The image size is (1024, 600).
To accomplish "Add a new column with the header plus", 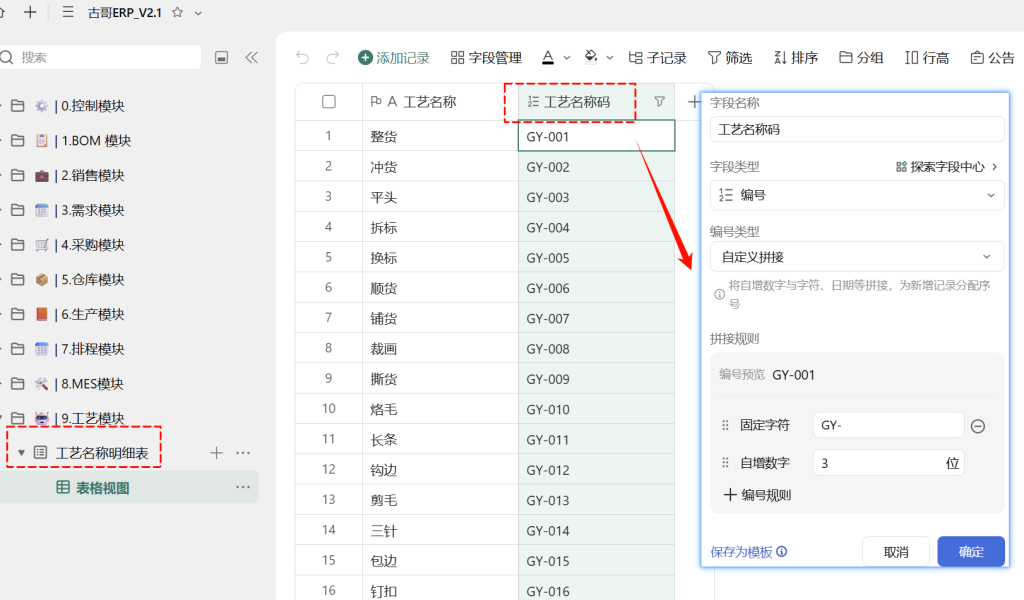I will tap(694, 102).
